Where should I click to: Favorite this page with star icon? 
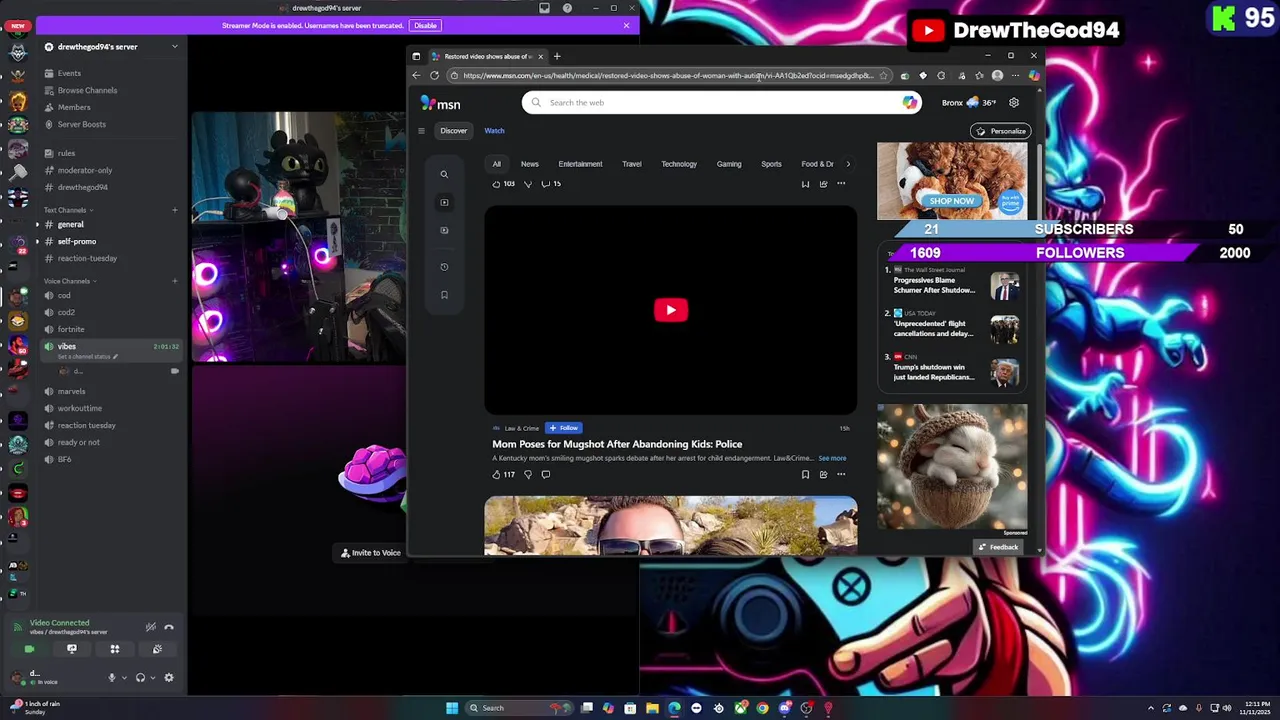pyautogui.click(x=883, y=76)
